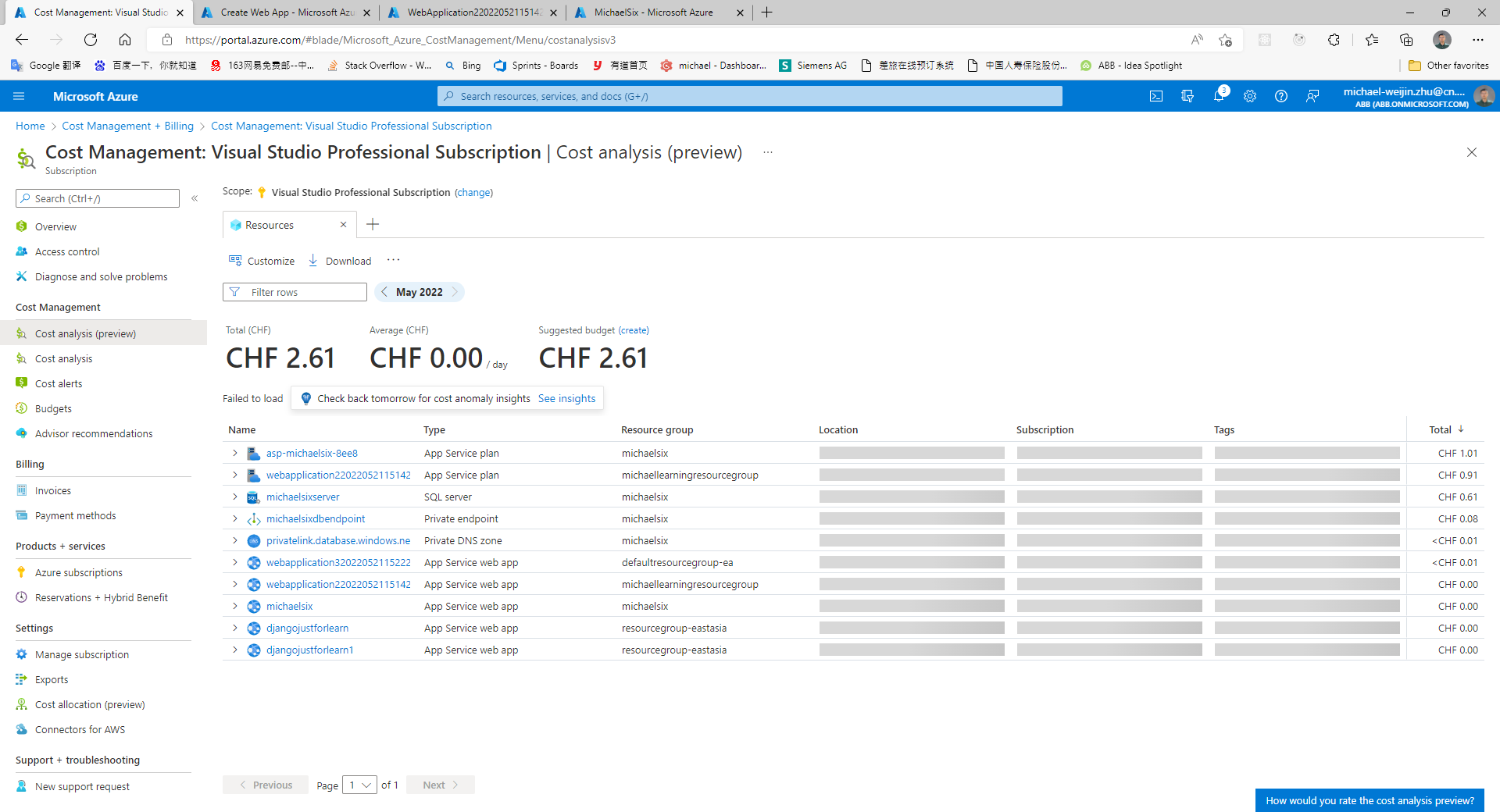Click rate cost analysis preview button
This screenshot has width=1500, height=812.
point(1370,800)
